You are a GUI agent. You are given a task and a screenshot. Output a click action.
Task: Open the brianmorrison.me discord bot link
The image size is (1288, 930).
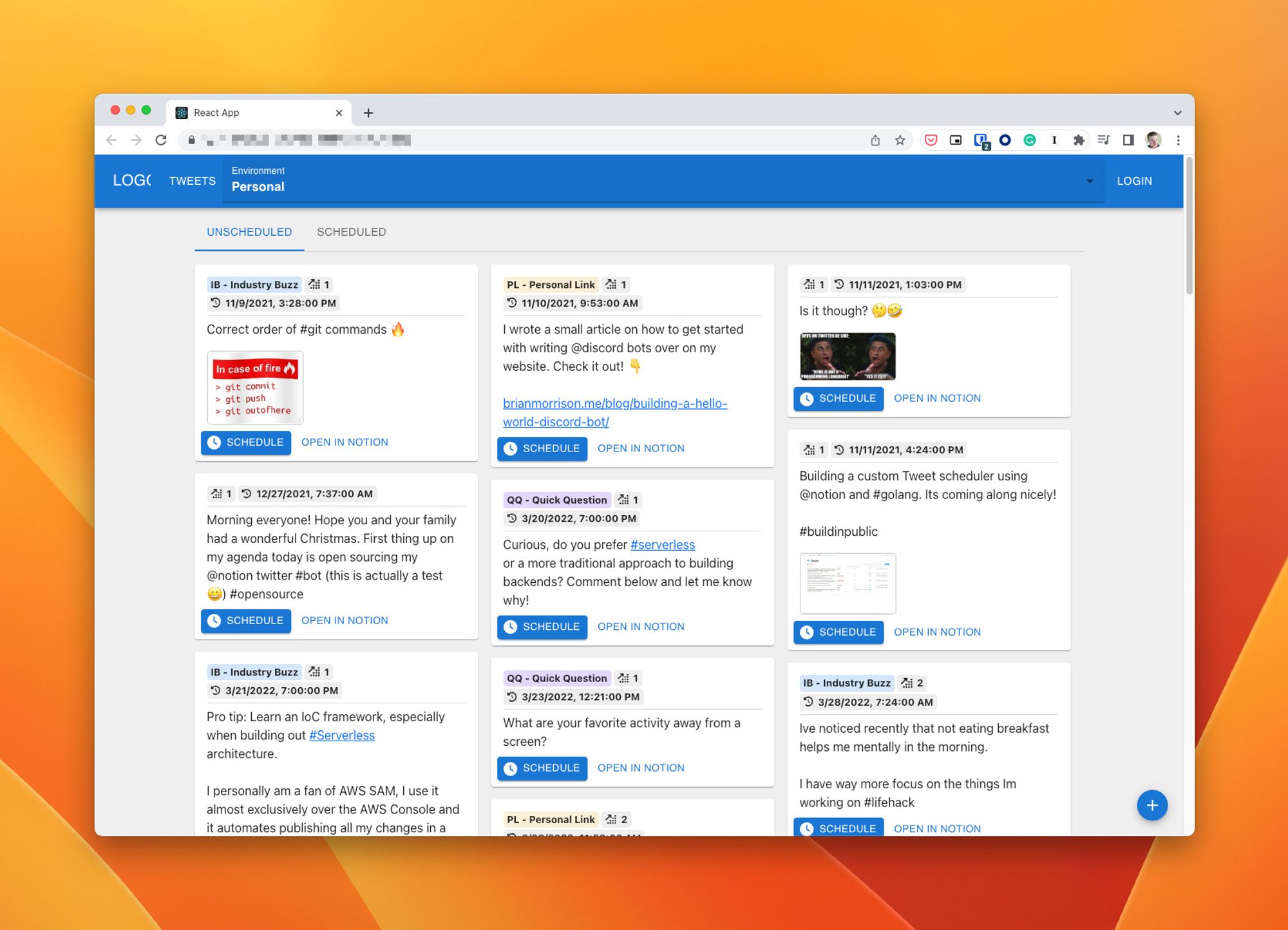click(x=615, y=412)
